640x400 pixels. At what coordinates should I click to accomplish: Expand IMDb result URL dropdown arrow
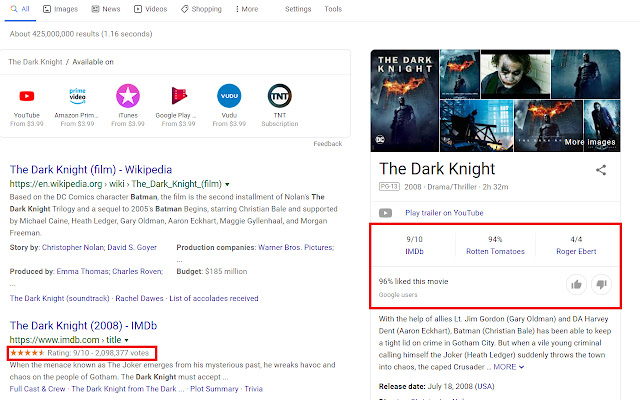click(126, 341)
